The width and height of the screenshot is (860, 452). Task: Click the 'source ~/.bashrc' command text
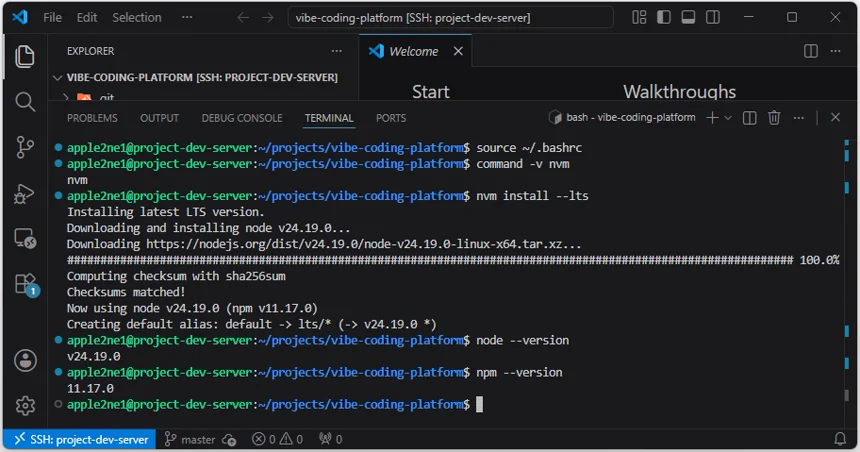click(529, 148)
